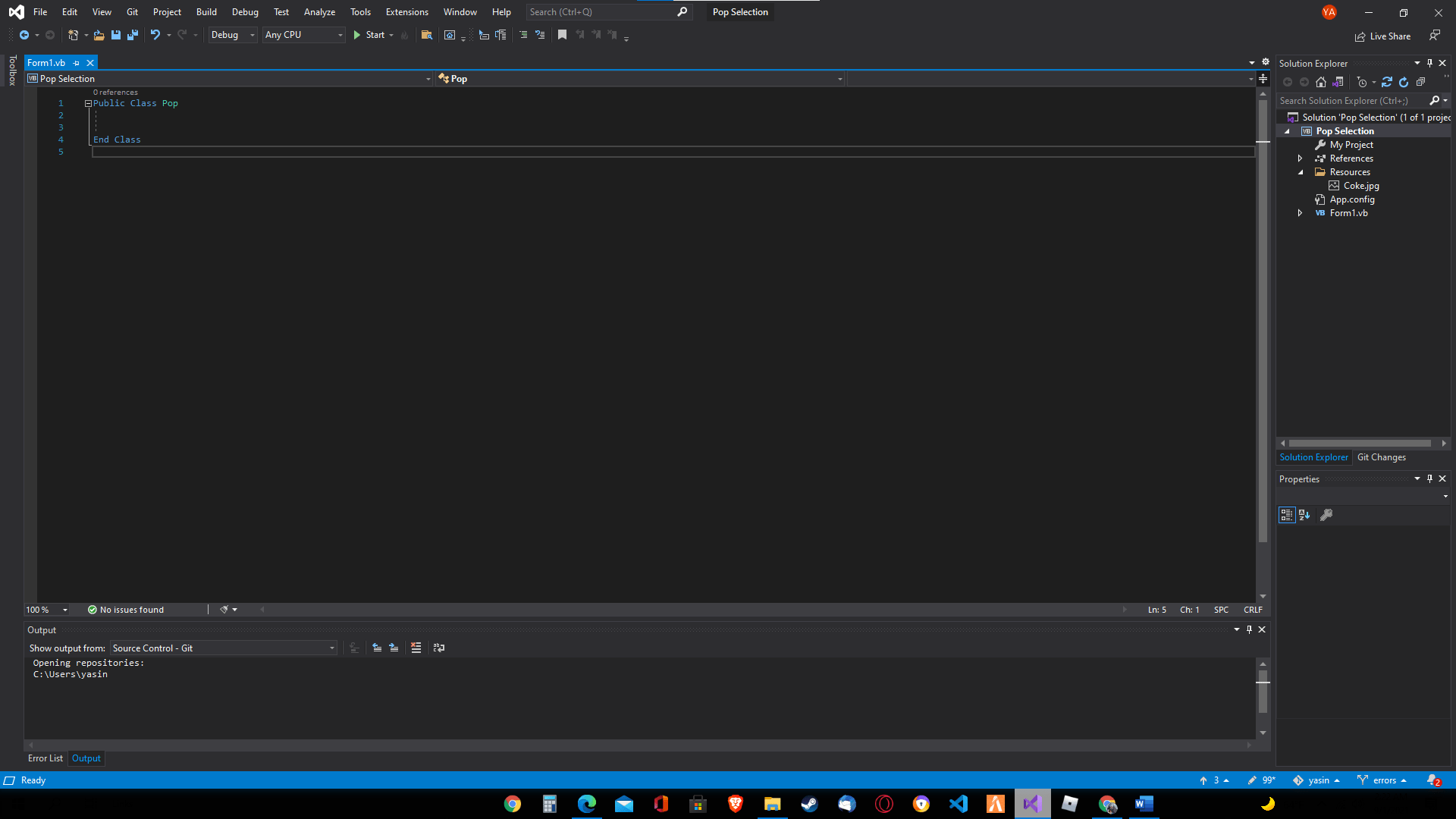Clear all output with the Output toolbar icon
Viewport: 1456px width, 819px height.
[416, 648]
